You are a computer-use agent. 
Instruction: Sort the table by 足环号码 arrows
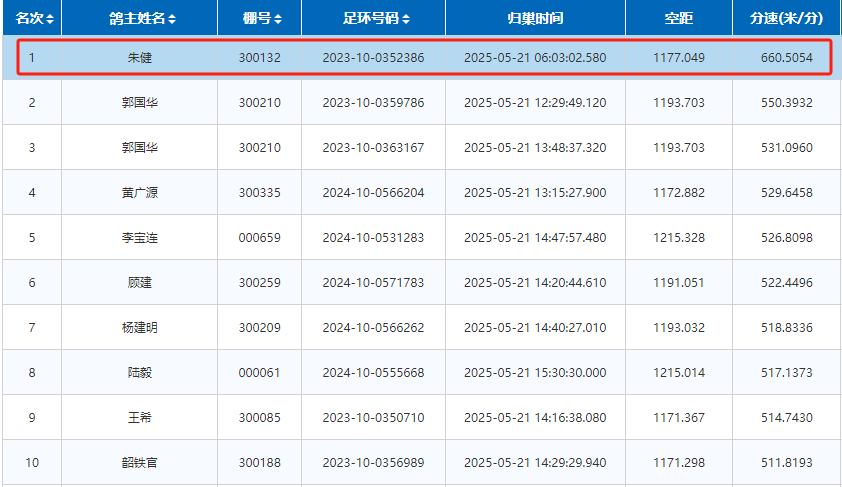[x=405, y=19]
